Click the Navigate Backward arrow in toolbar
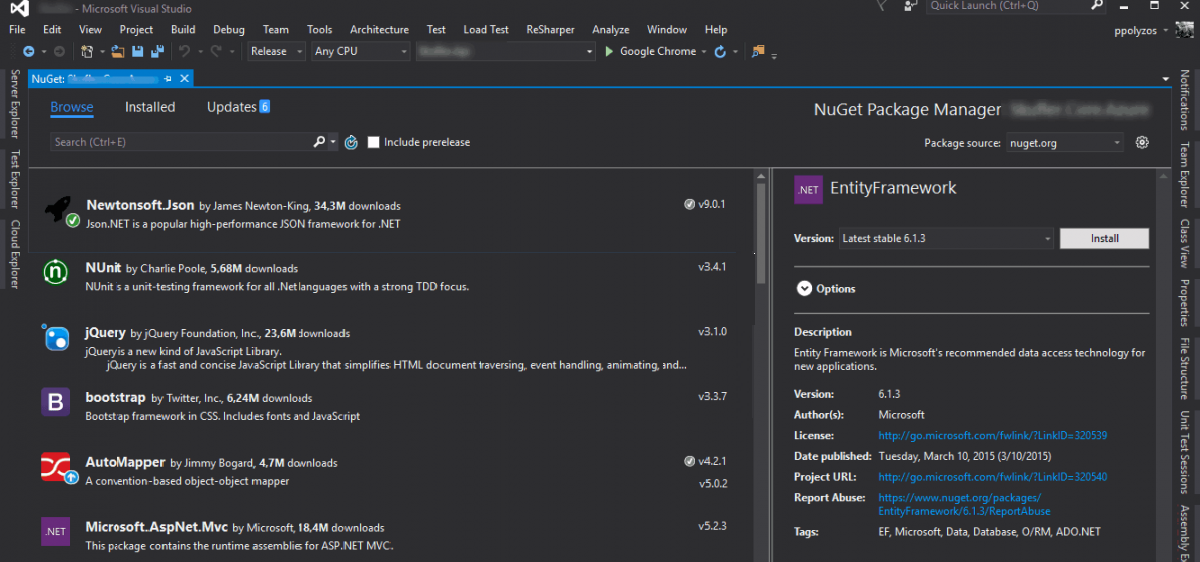 pos(28,51)
